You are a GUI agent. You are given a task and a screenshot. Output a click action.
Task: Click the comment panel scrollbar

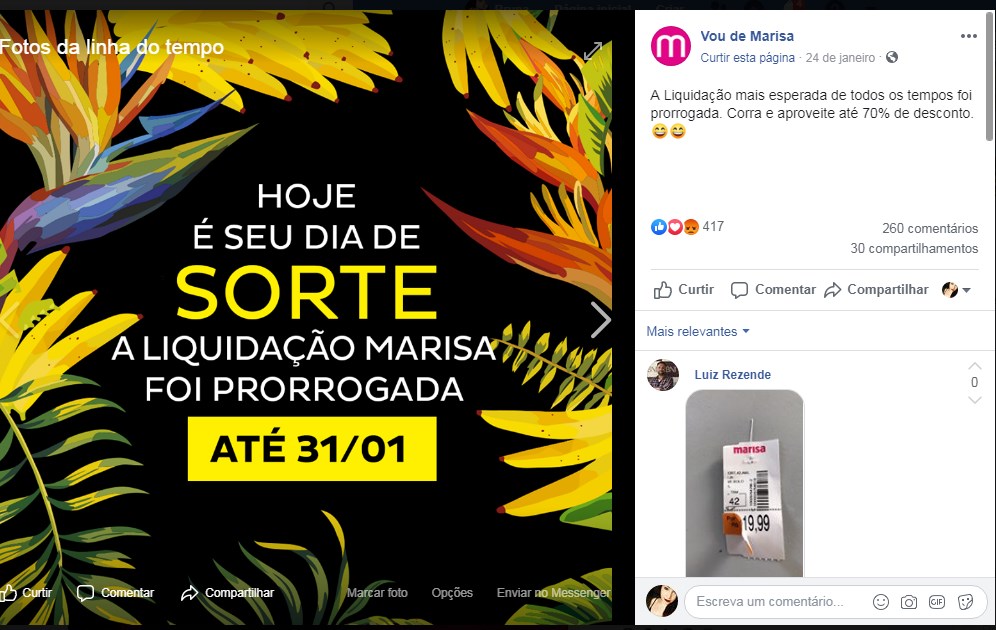(990, 76)
